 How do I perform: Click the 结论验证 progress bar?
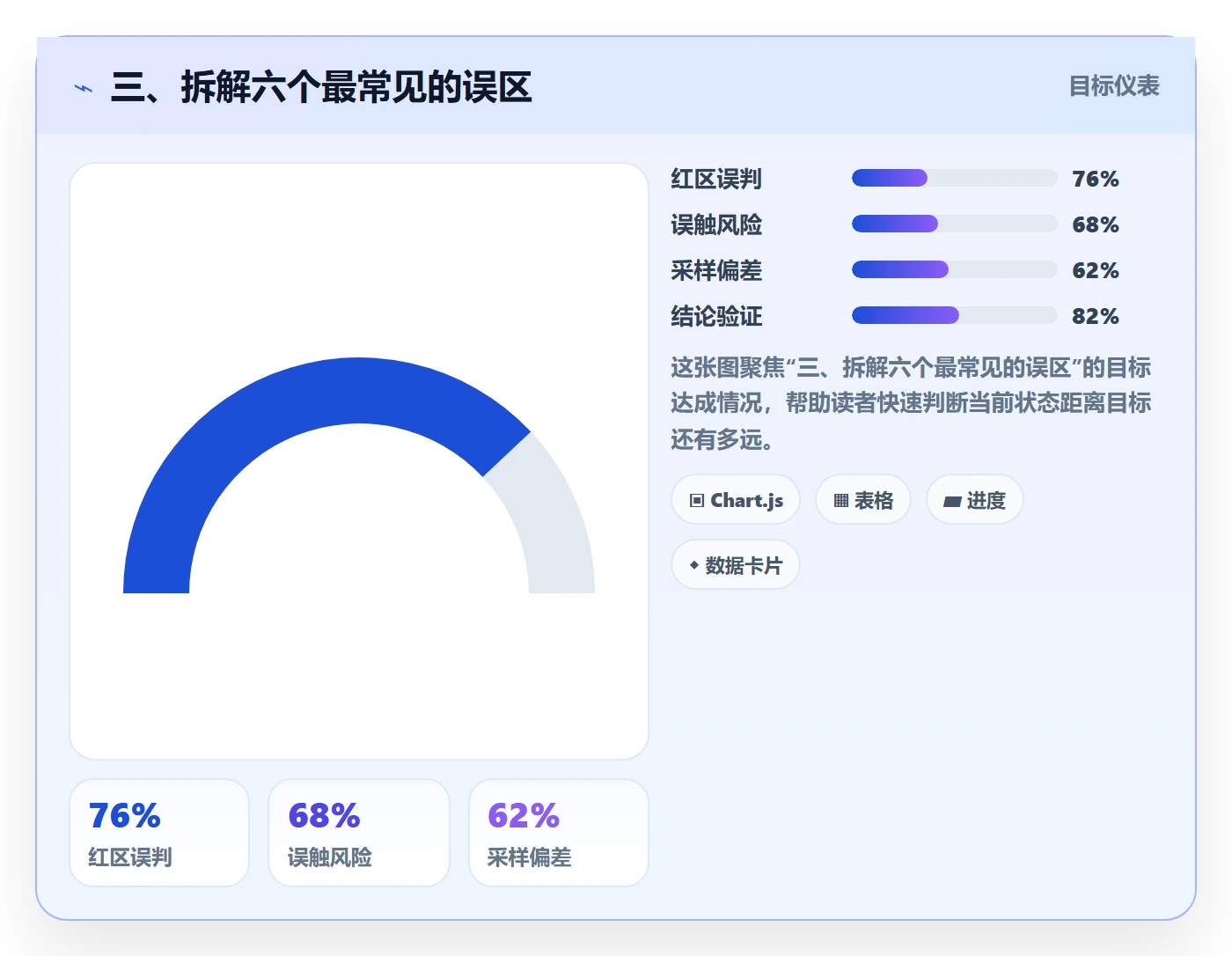[x=954, y=315]
